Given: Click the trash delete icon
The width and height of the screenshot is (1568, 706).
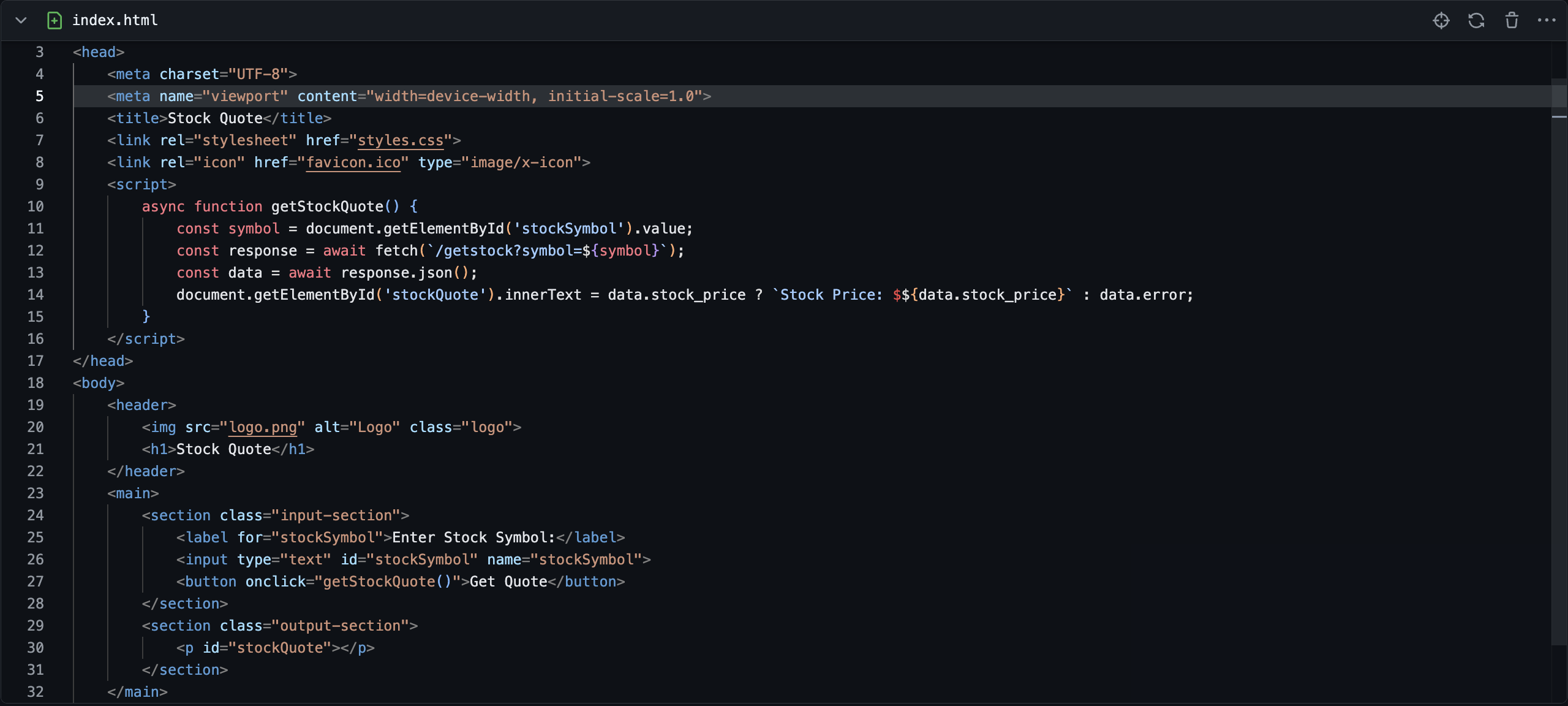Looking at the screenshot, I should click(1512, 20).
